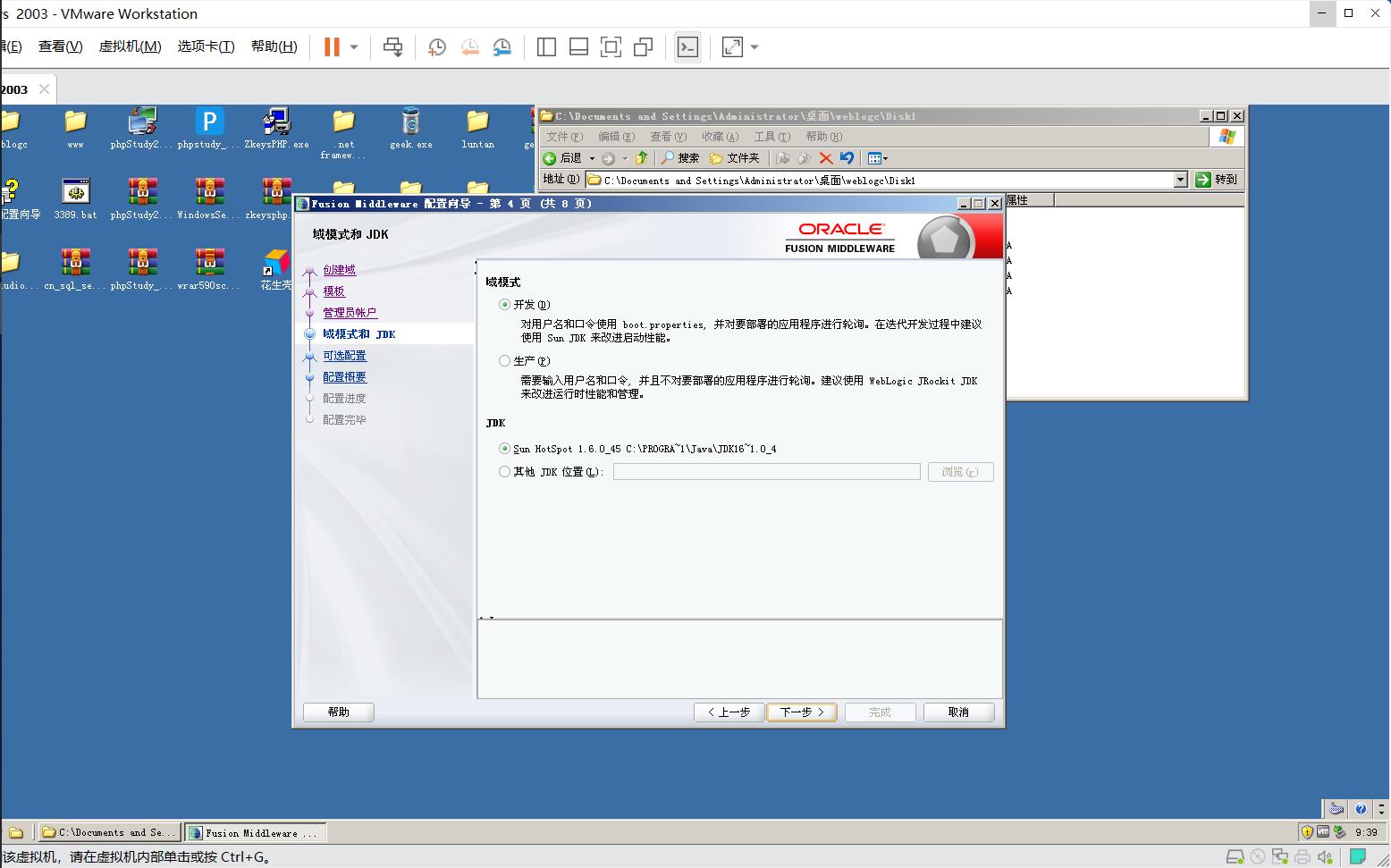Screen dimensions: 1391x868
Task: Expand the dropdown beside the stretch display icon
Action: (755, 47)
